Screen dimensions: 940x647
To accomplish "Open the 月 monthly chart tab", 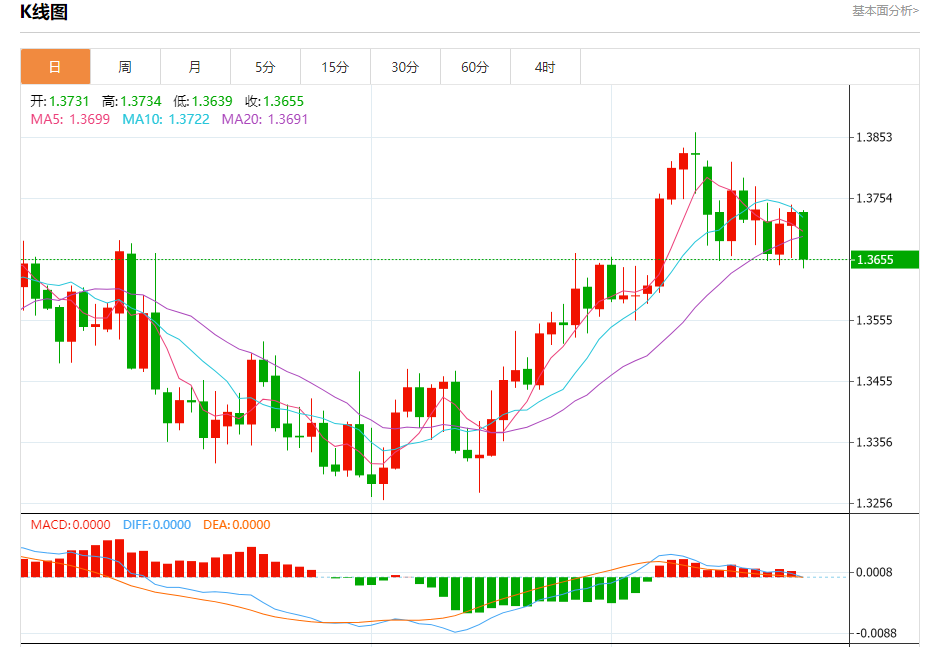I will [195, 67].
